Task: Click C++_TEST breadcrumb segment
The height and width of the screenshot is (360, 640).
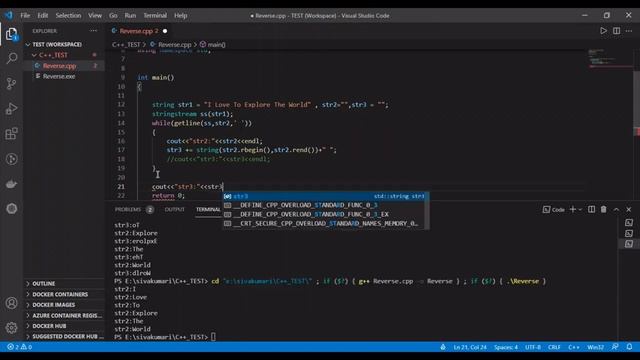Action: (126, 44)
